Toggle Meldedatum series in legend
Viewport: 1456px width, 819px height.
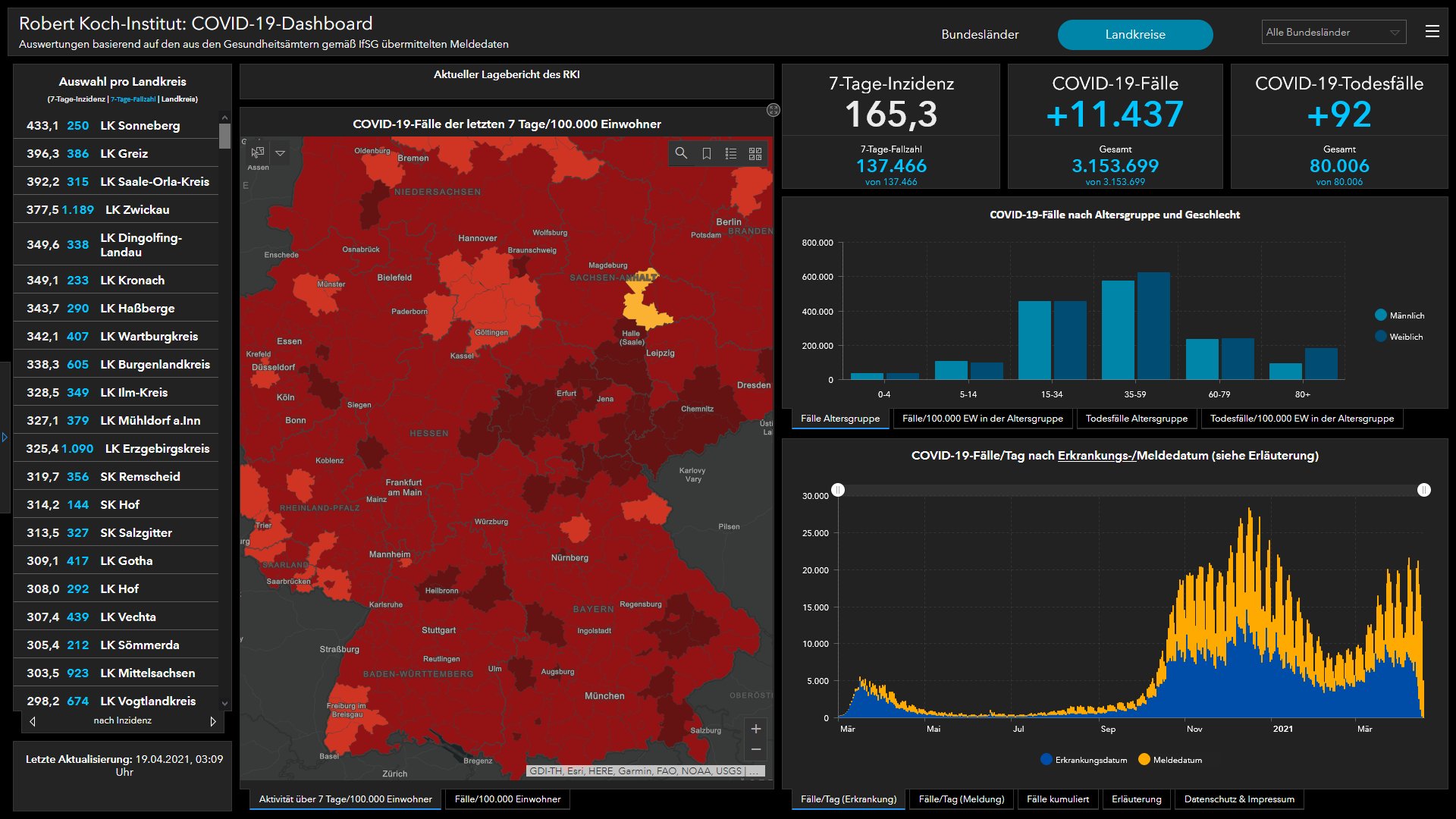[1170, 760]
